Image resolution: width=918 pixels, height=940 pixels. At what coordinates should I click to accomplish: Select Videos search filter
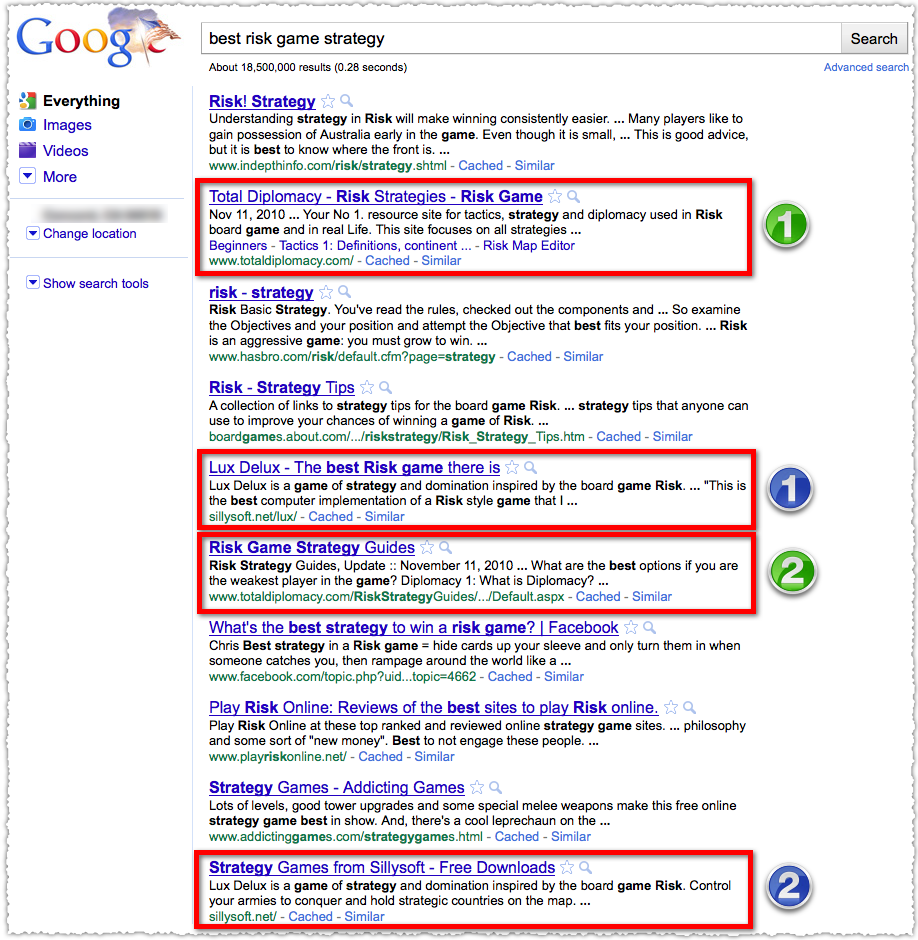tap(65, 150)
